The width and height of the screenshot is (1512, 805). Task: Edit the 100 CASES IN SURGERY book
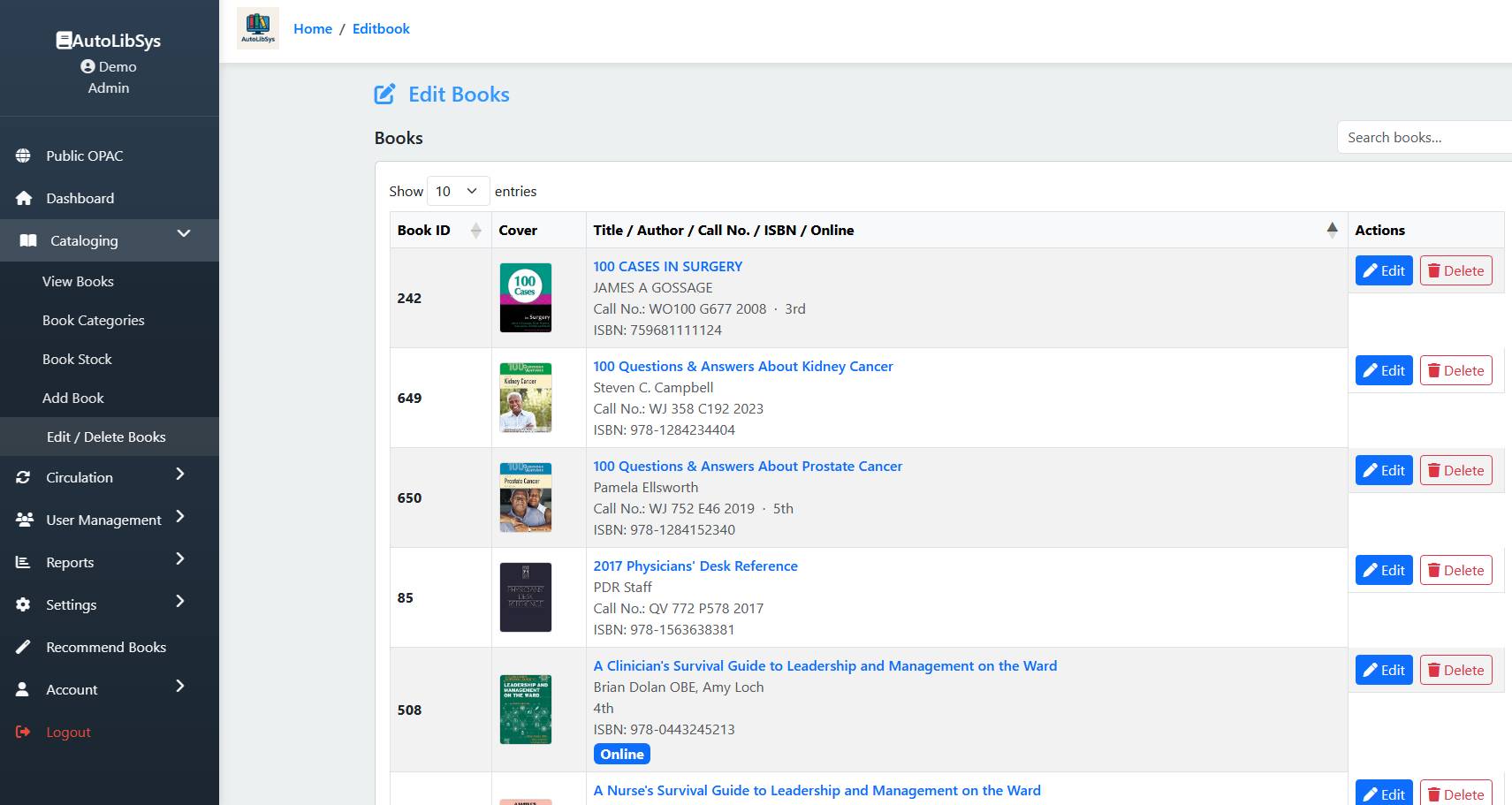(1383, 270)
